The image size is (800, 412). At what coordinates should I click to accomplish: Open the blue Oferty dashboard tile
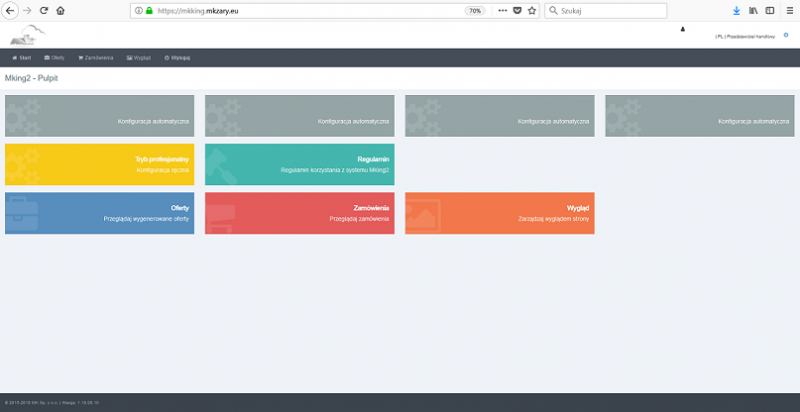[x=99, y=212]
